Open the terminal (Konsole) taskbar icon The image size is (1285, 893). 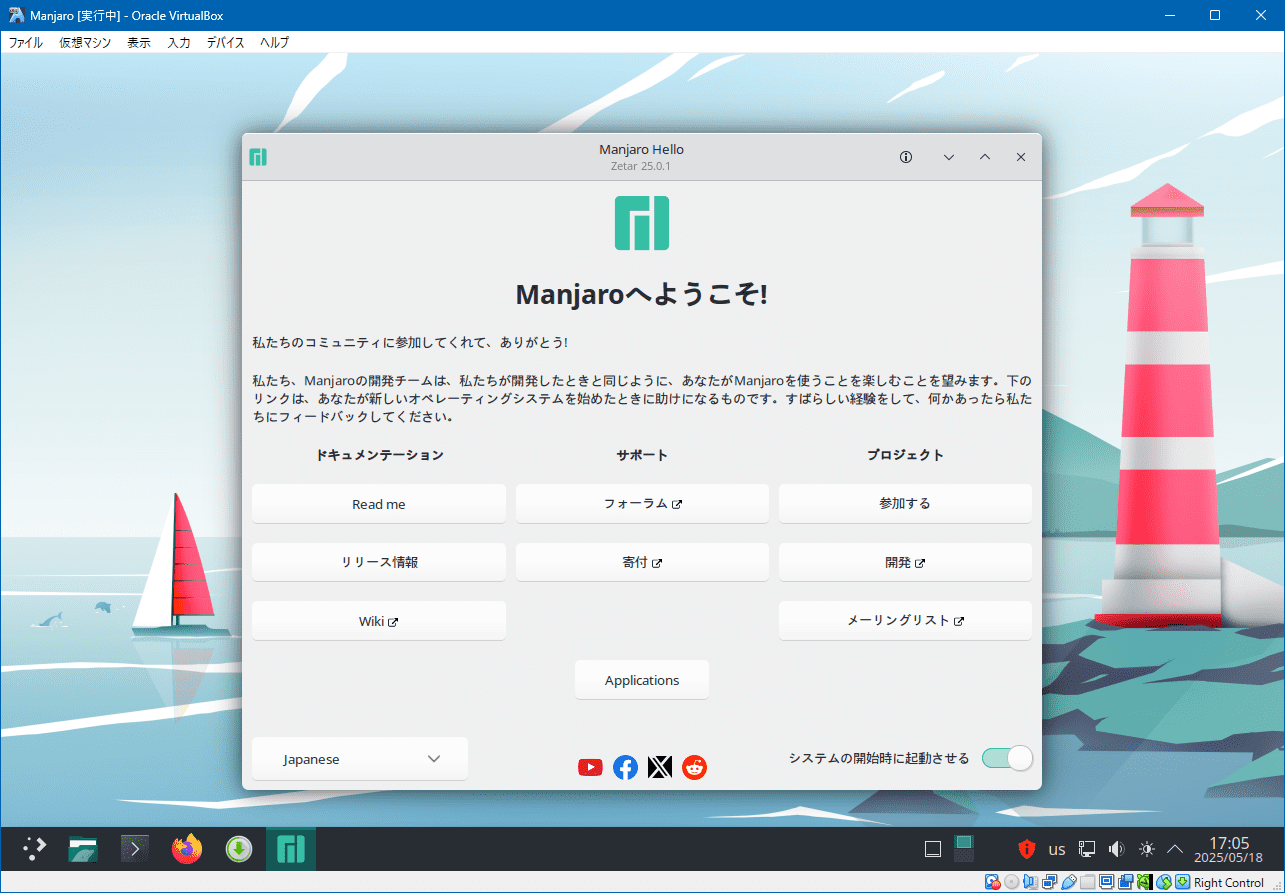tap(136, 849)
